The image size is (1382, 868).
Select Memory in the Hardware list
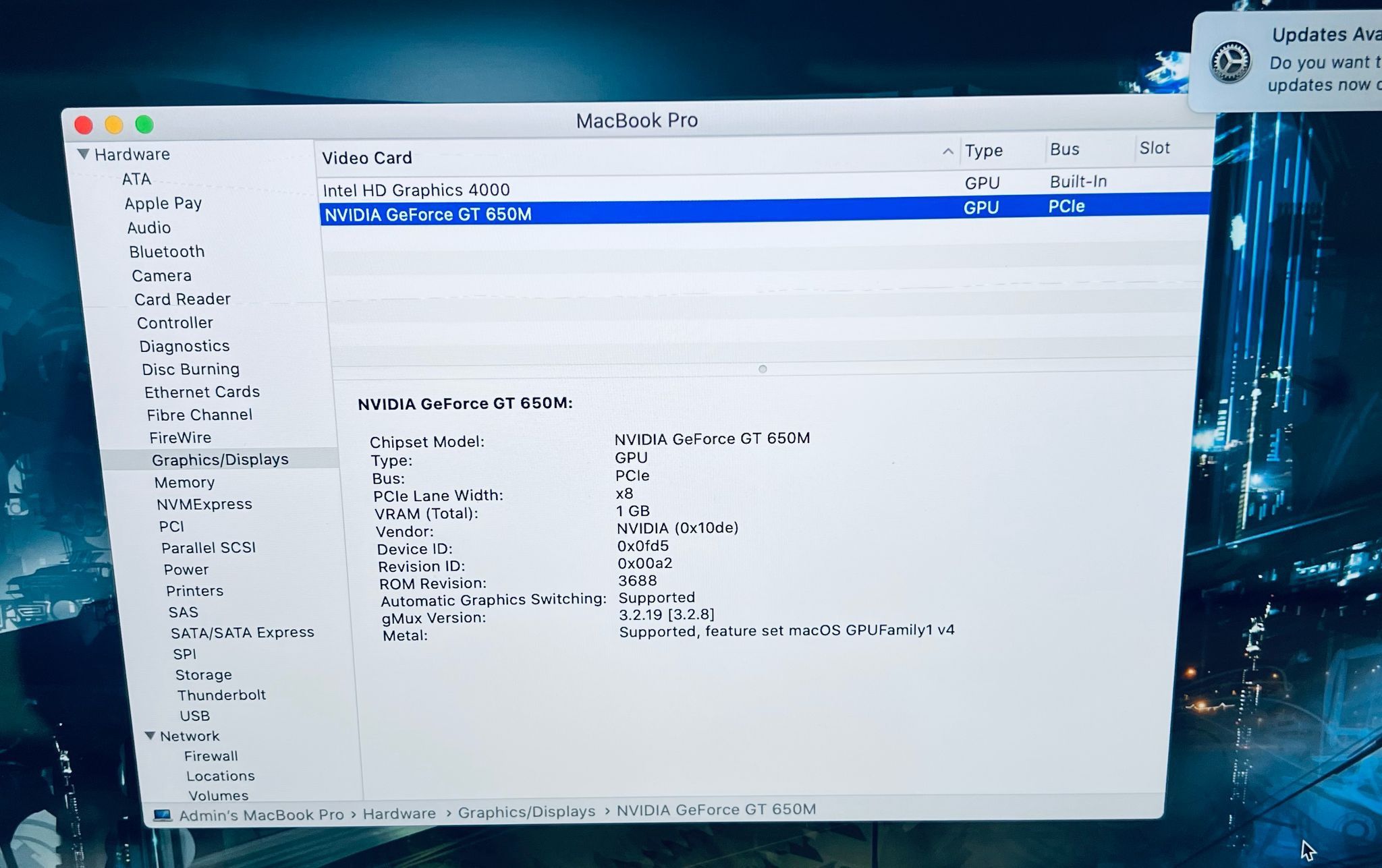click(184, 482)
